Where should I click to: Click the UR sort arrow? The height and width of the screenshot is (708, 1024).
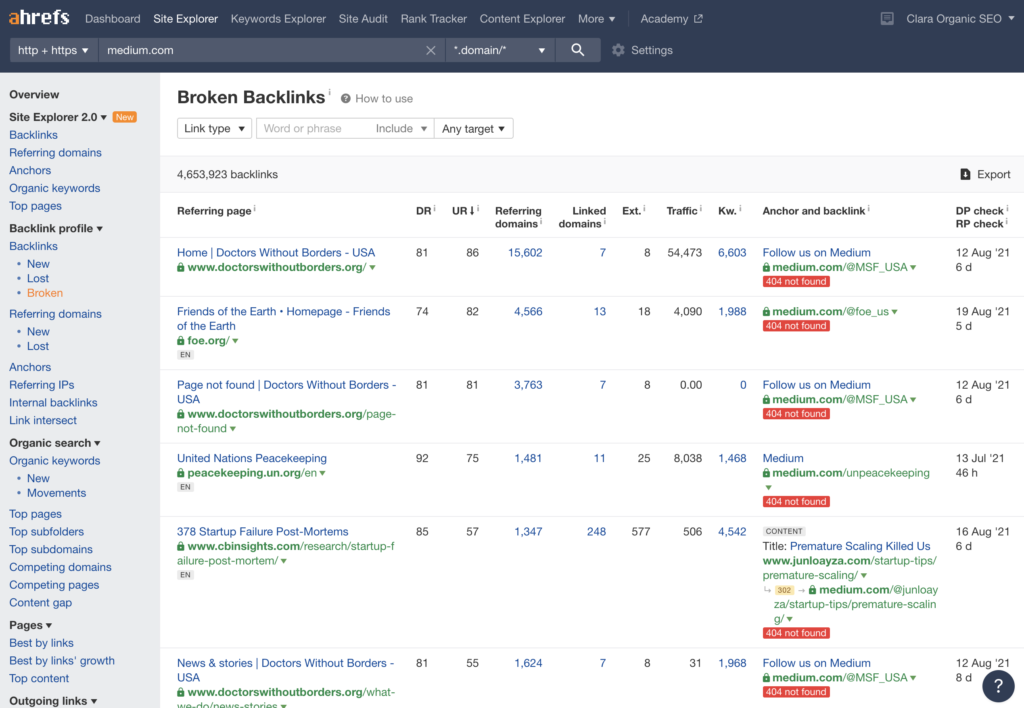pos(472,211)
